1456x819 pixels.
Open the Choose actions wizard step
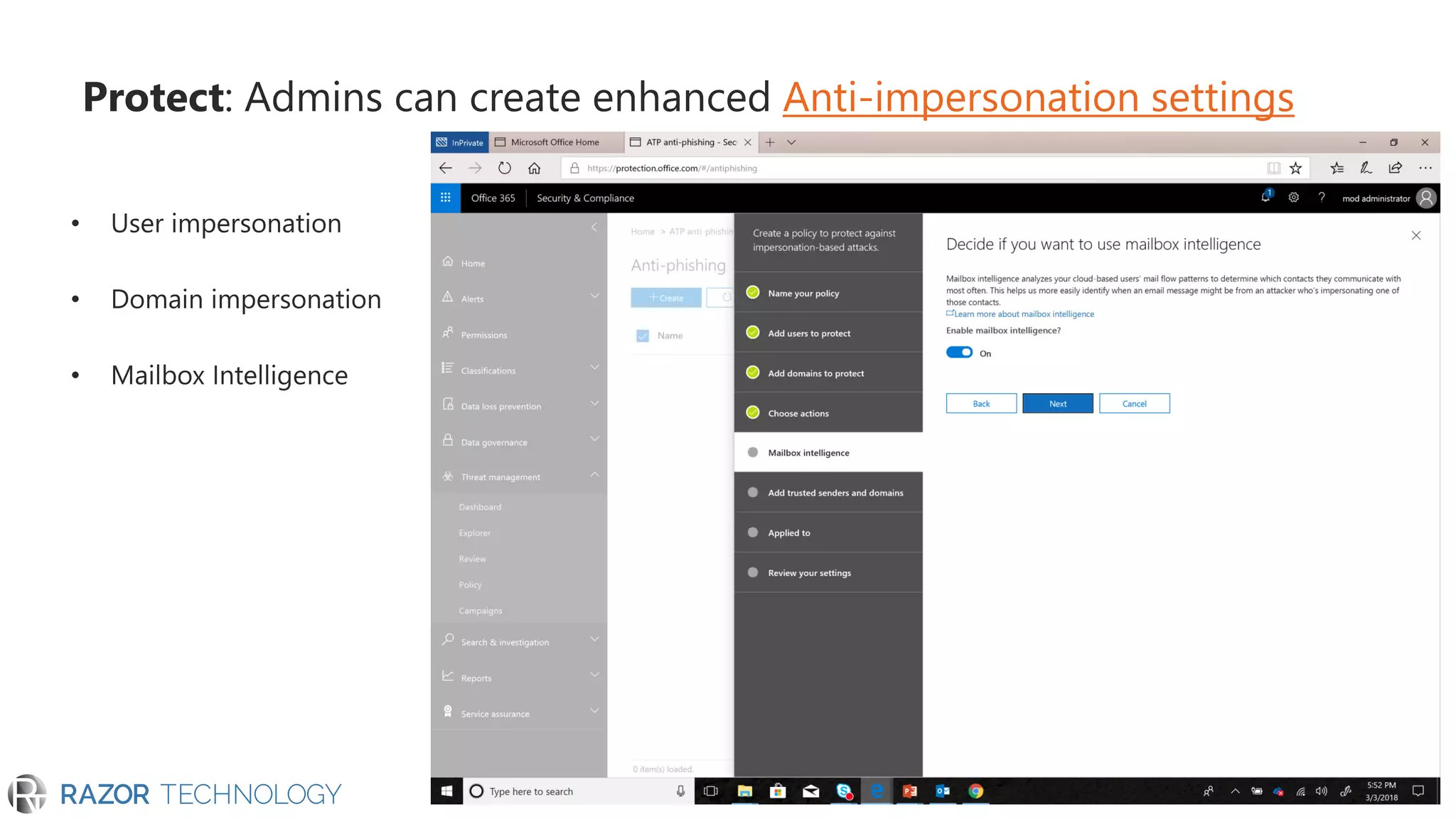click(x=828, y=412)
